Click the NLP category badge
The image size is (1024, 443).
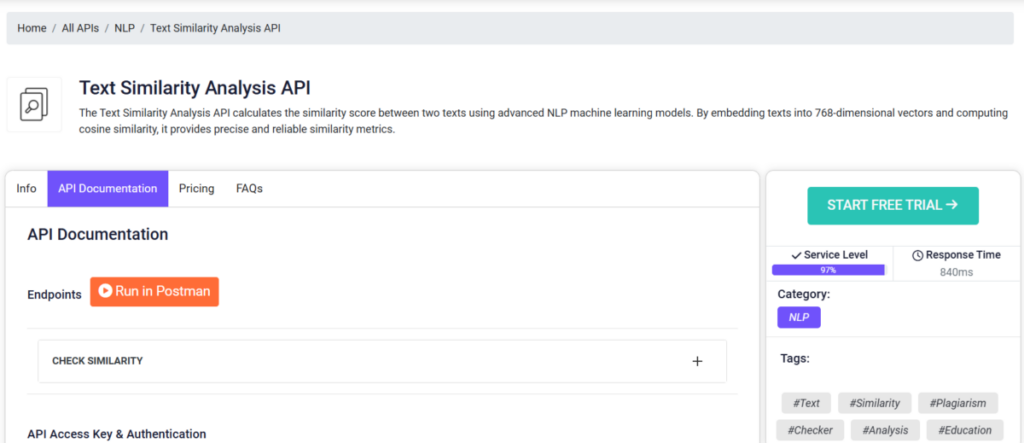(x=799, y=318)
